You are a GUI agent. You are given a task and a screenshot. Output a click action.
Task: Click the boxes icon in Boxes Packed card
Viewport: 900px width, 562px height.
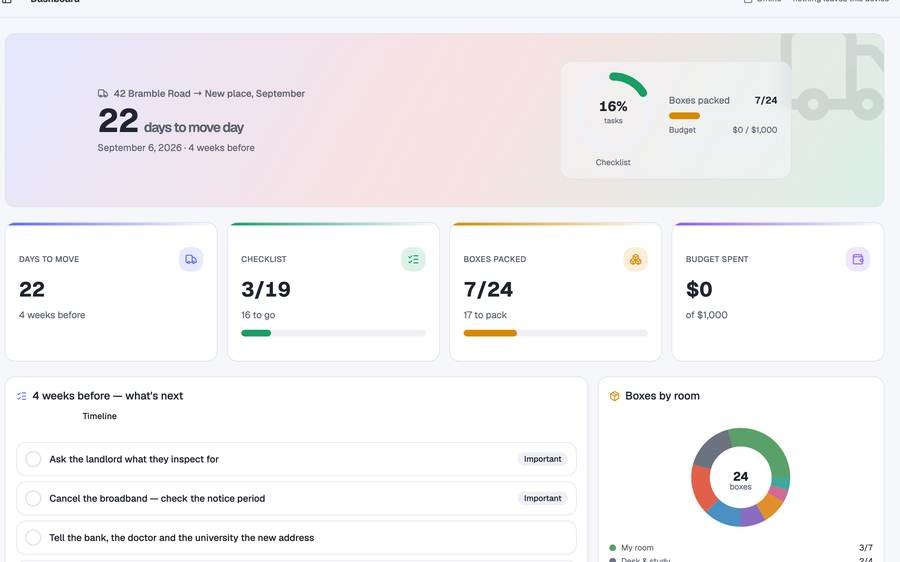point(635,259)
